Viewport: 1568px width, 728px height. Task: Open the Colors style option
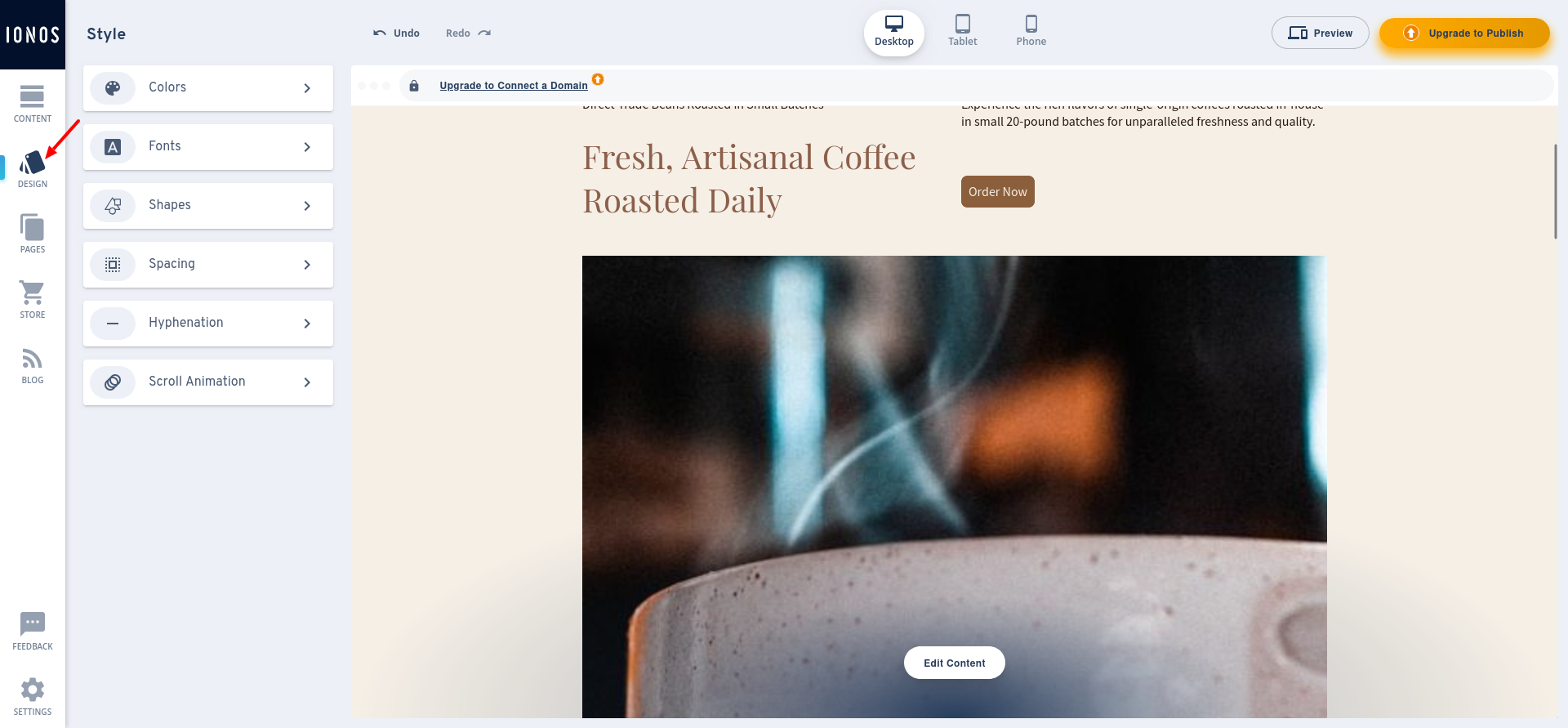pos(208,88)
